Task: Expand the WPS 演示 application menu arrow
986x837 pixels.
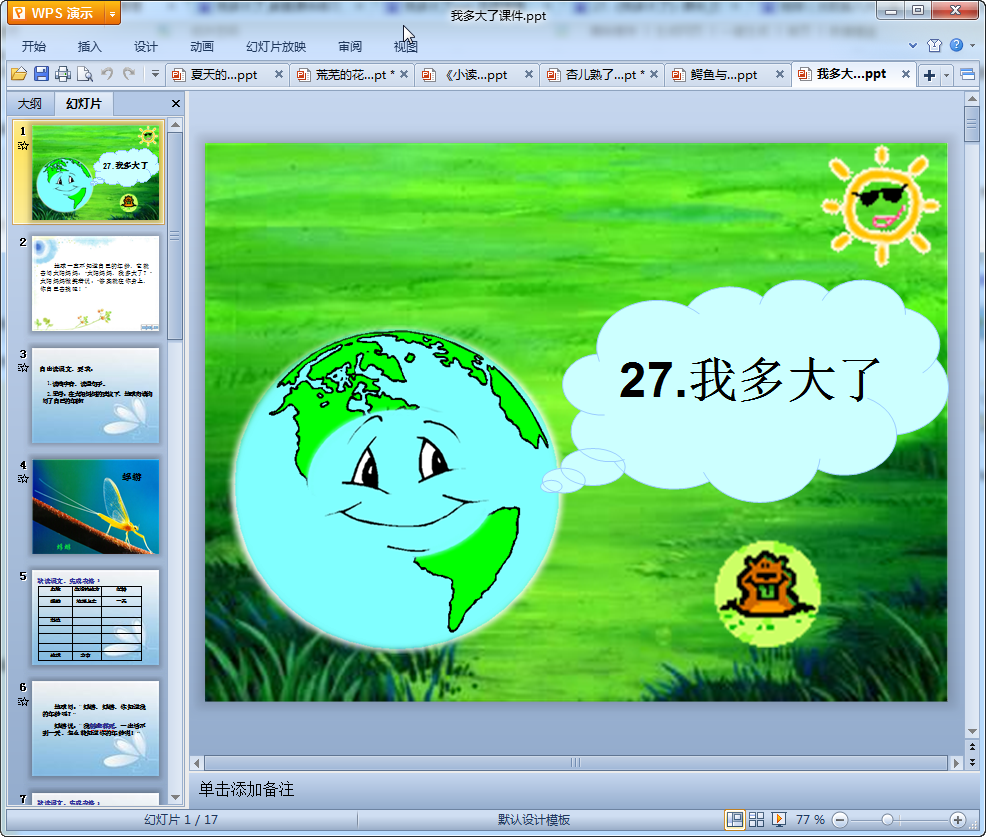Action: point(111,13)
